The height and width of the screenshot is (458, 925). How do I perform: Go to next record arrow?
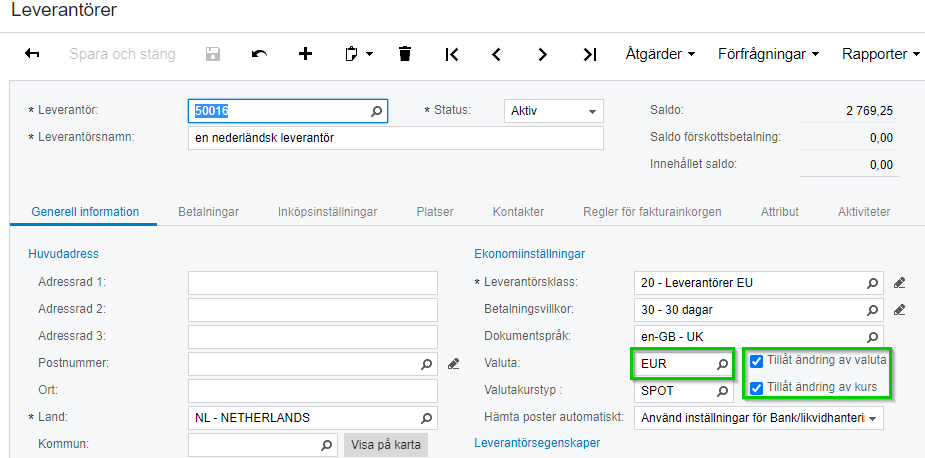[543, 54]
